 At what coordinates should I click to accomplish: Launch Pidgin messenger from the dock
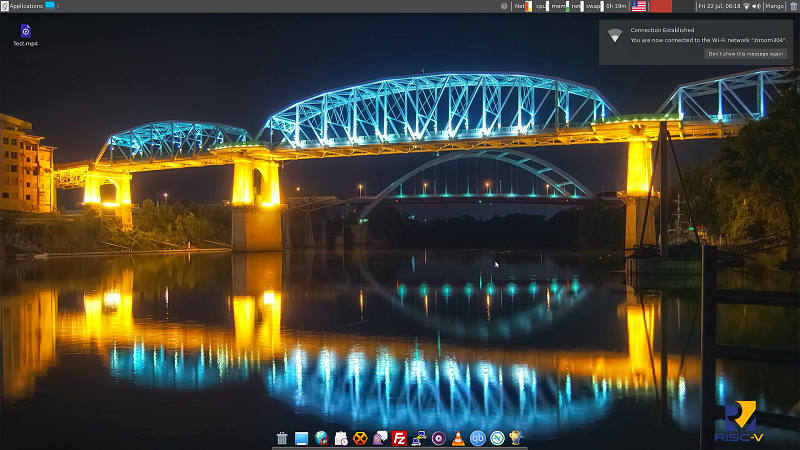[x=380, y=438]
